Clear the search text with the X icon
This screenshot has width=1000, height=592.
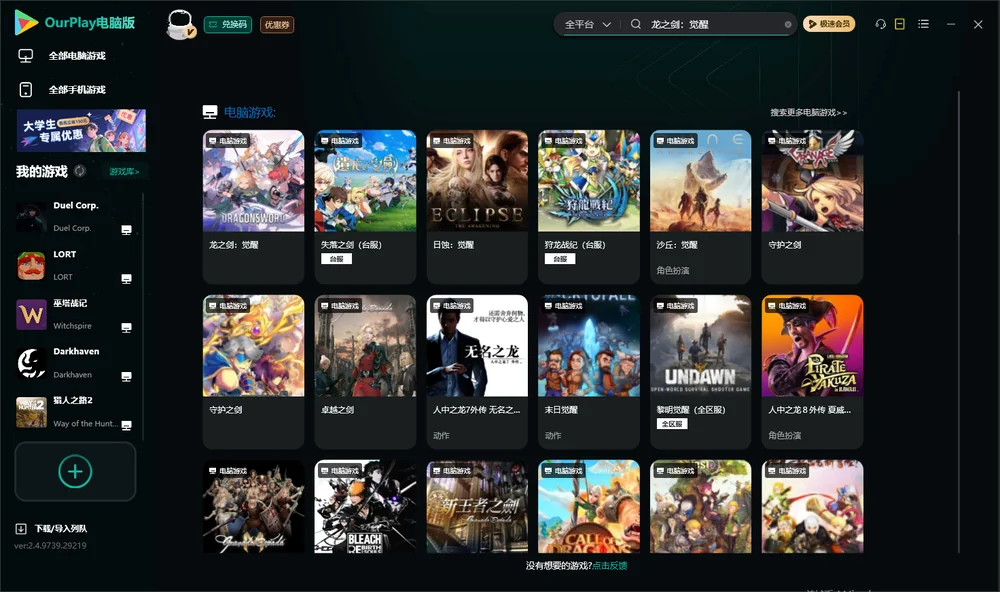click(x=788, y=25)
